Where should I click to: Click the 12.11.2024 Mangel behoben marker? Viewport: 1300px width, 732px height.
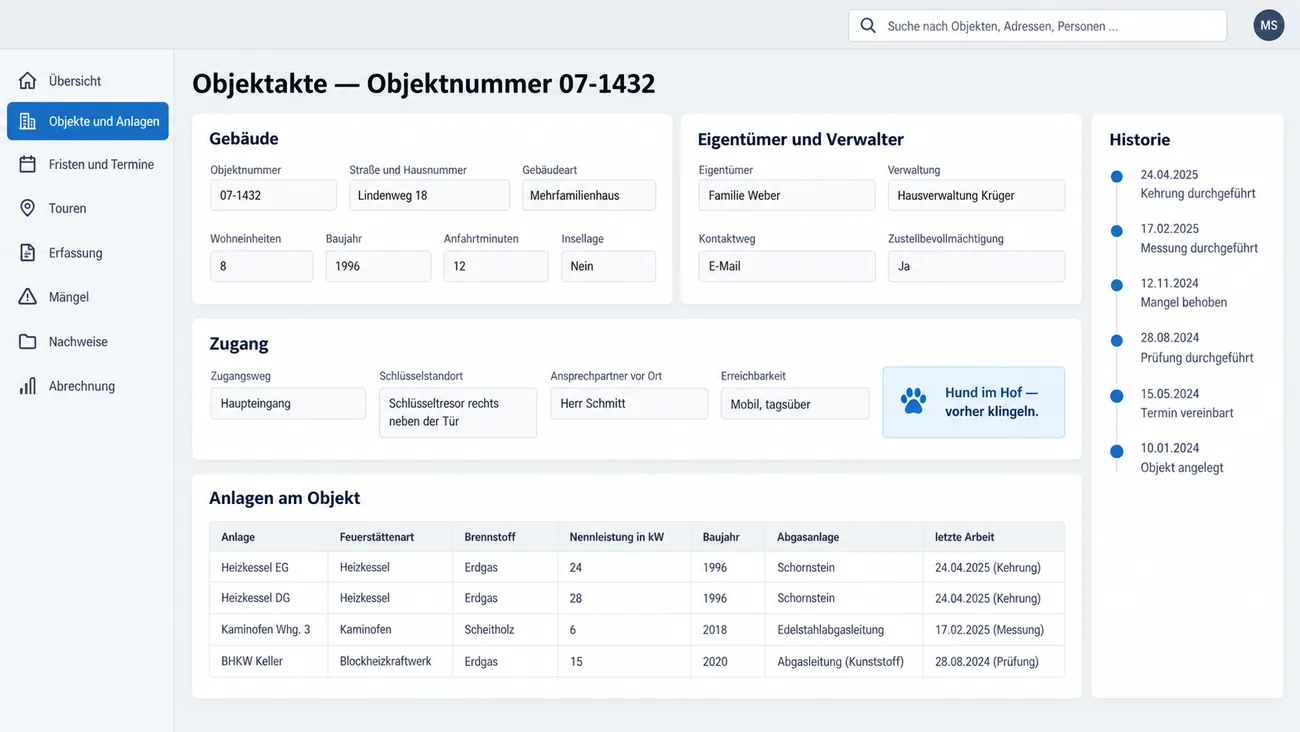coord(1117,286)
